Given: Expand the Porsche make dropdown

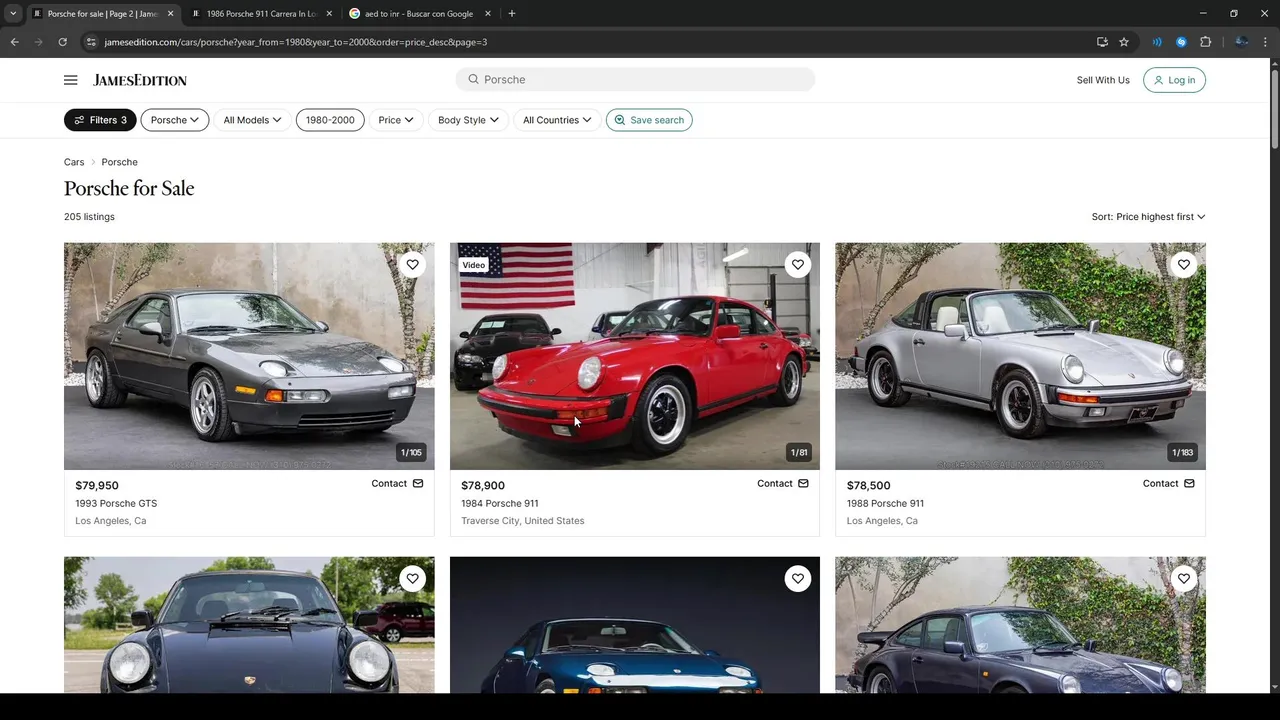Looking at the screenshot, I should point(174,120).
